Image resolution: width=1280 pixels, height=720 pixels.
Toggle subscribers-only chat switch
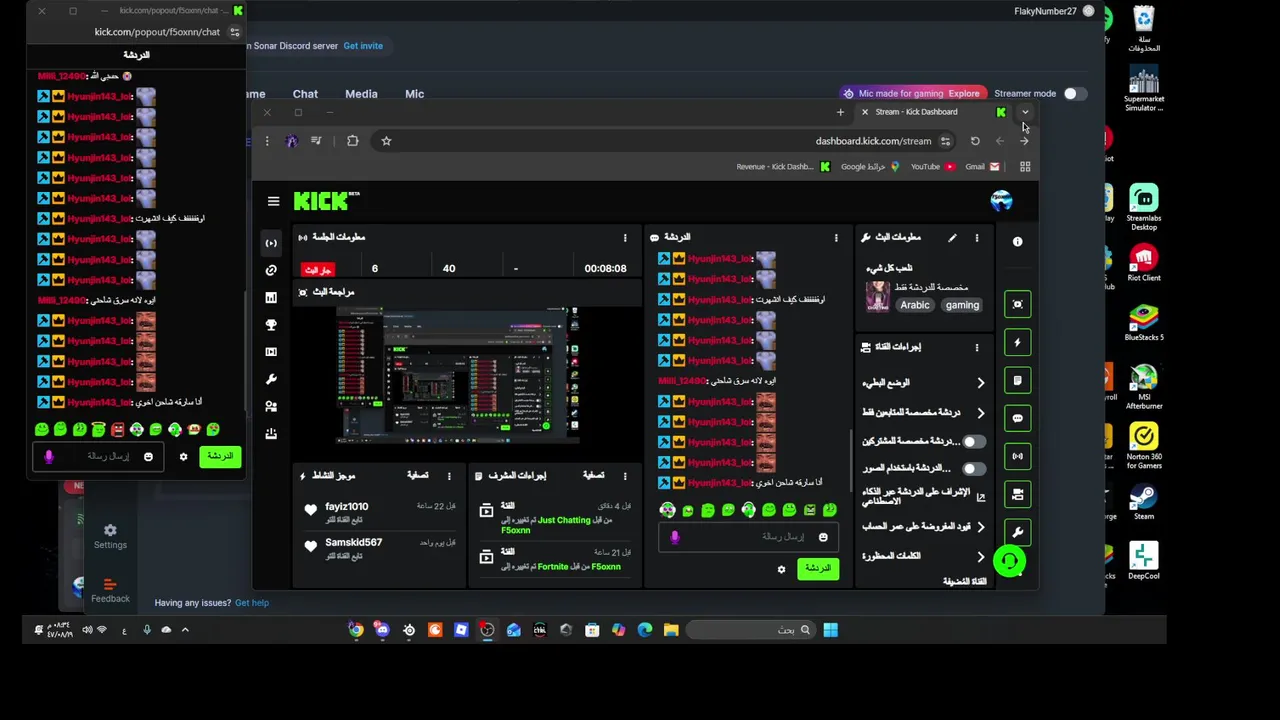click(972, 441)
